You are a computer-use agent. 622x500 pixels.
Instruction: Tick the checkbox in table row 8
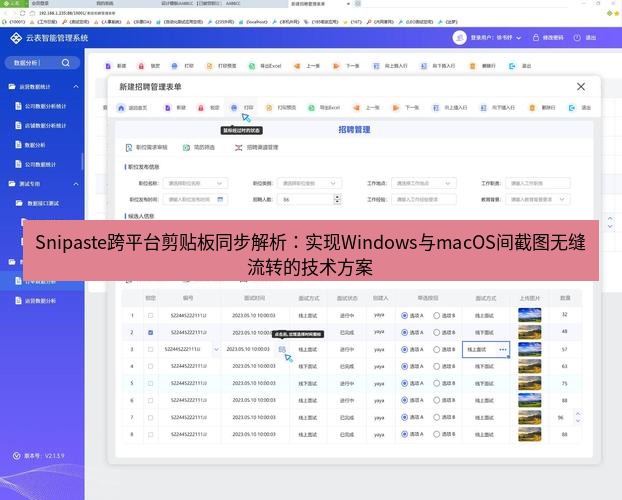point(150,435)
